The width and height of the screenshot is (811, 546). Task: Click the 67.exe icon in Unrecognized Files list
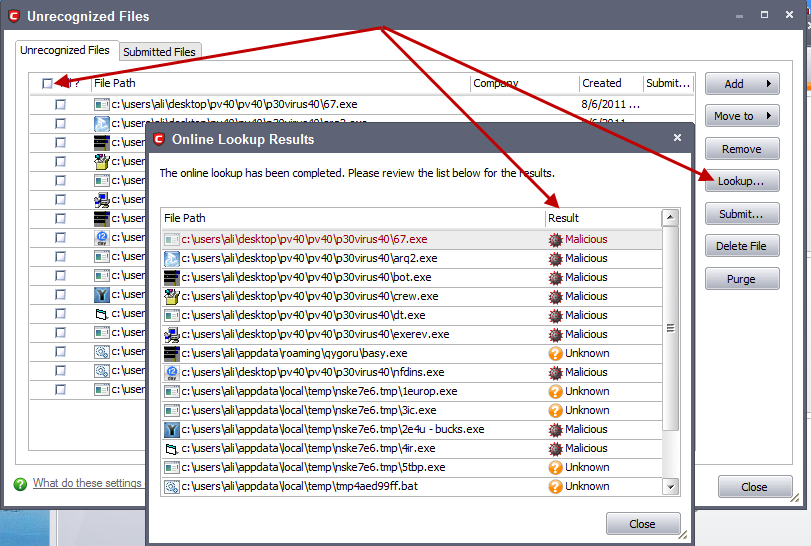pos(101,104)
